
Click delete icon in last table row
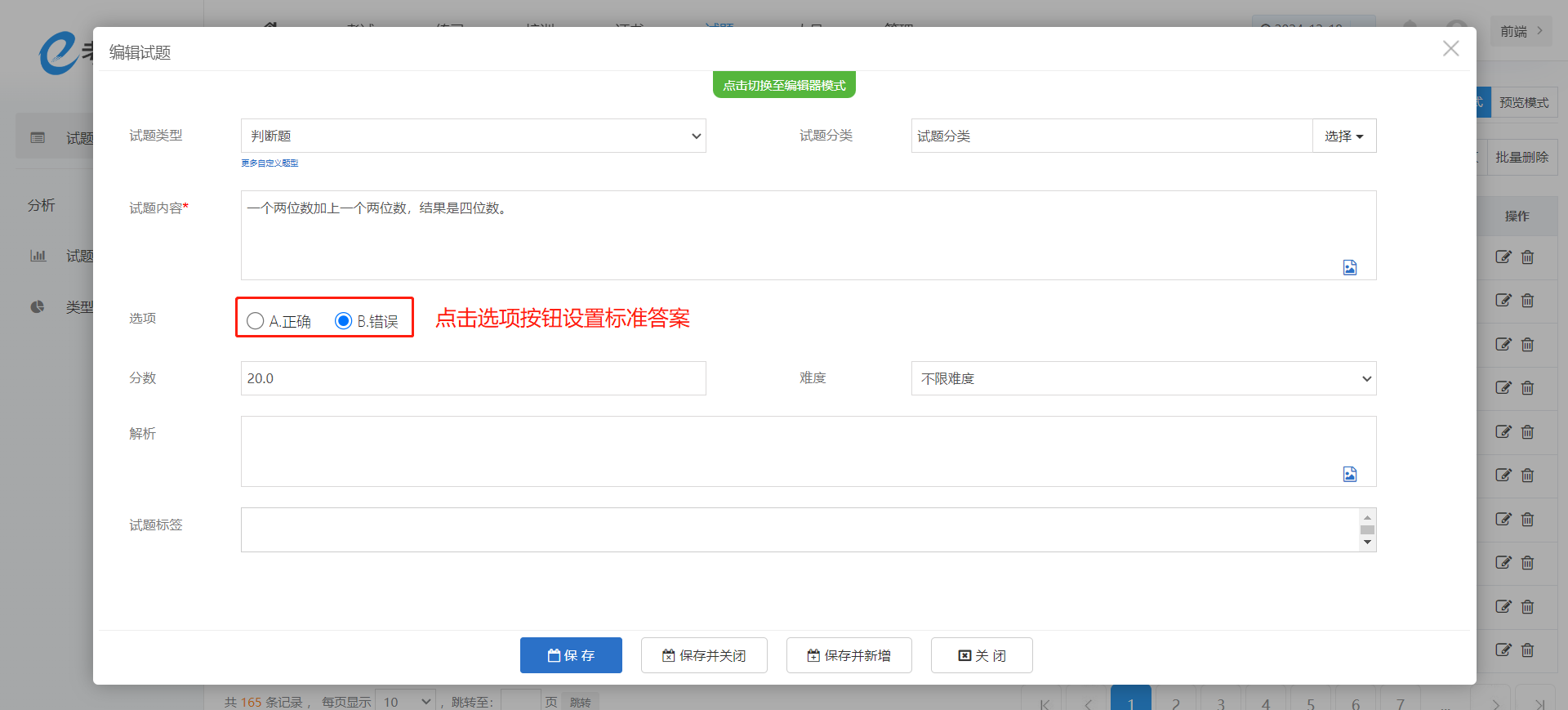1527,650
